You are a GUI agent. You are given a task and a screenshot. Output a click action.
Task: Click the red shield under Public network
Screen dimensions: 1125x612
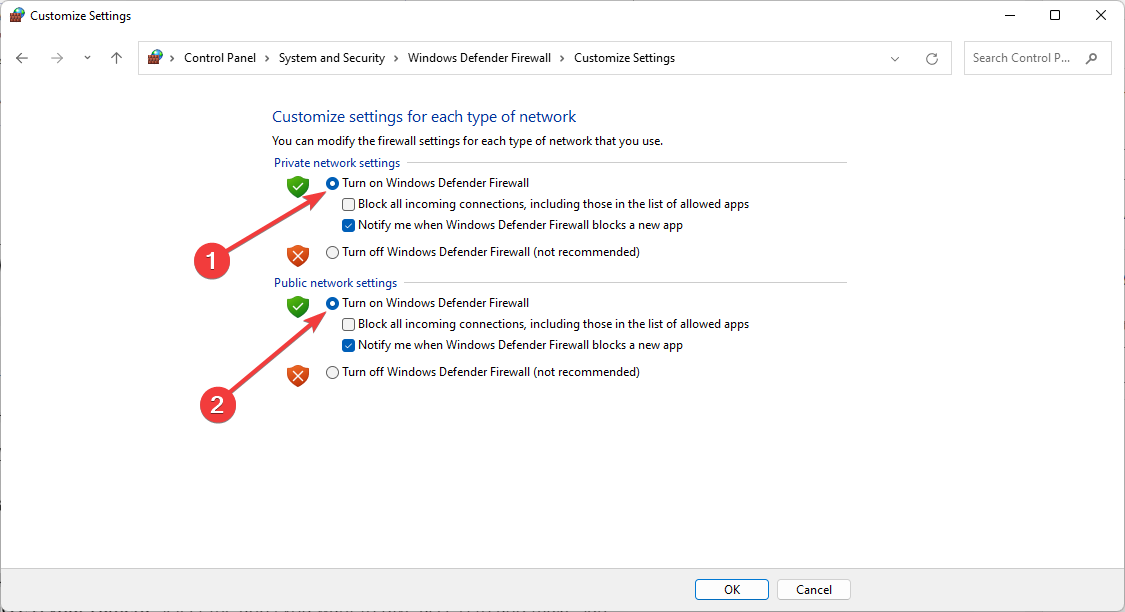coord(298,375)
